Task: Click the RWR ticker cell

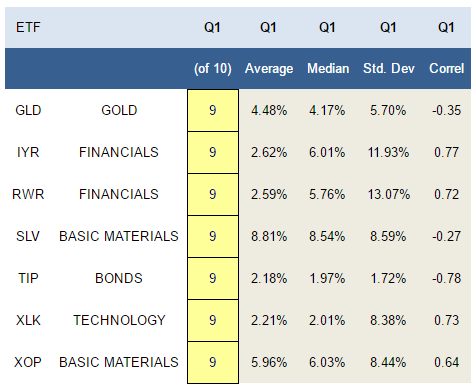Action: point(28,194)
